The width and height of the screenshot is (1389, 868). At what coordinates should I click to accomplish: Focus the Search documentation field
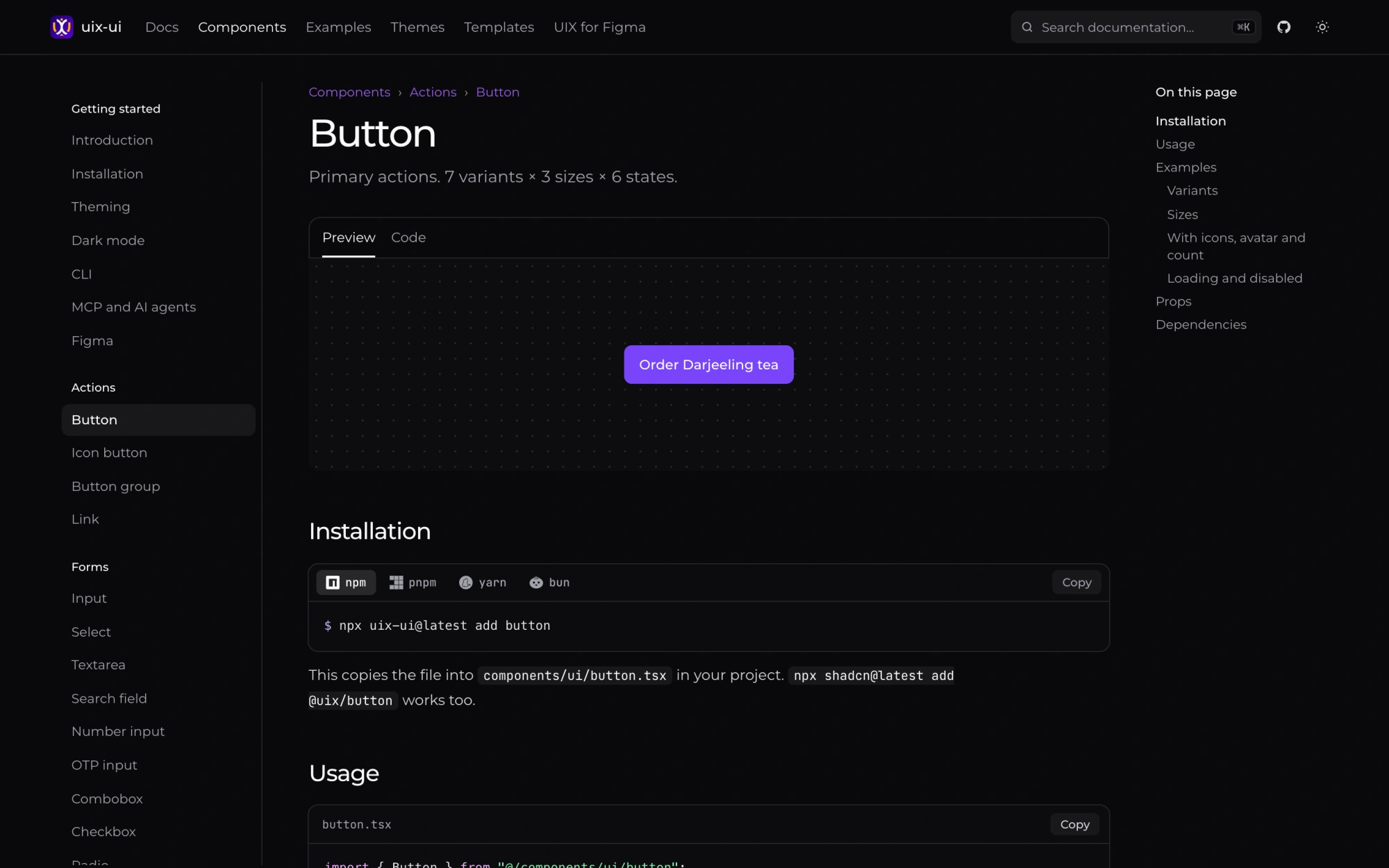[1136, 27]
